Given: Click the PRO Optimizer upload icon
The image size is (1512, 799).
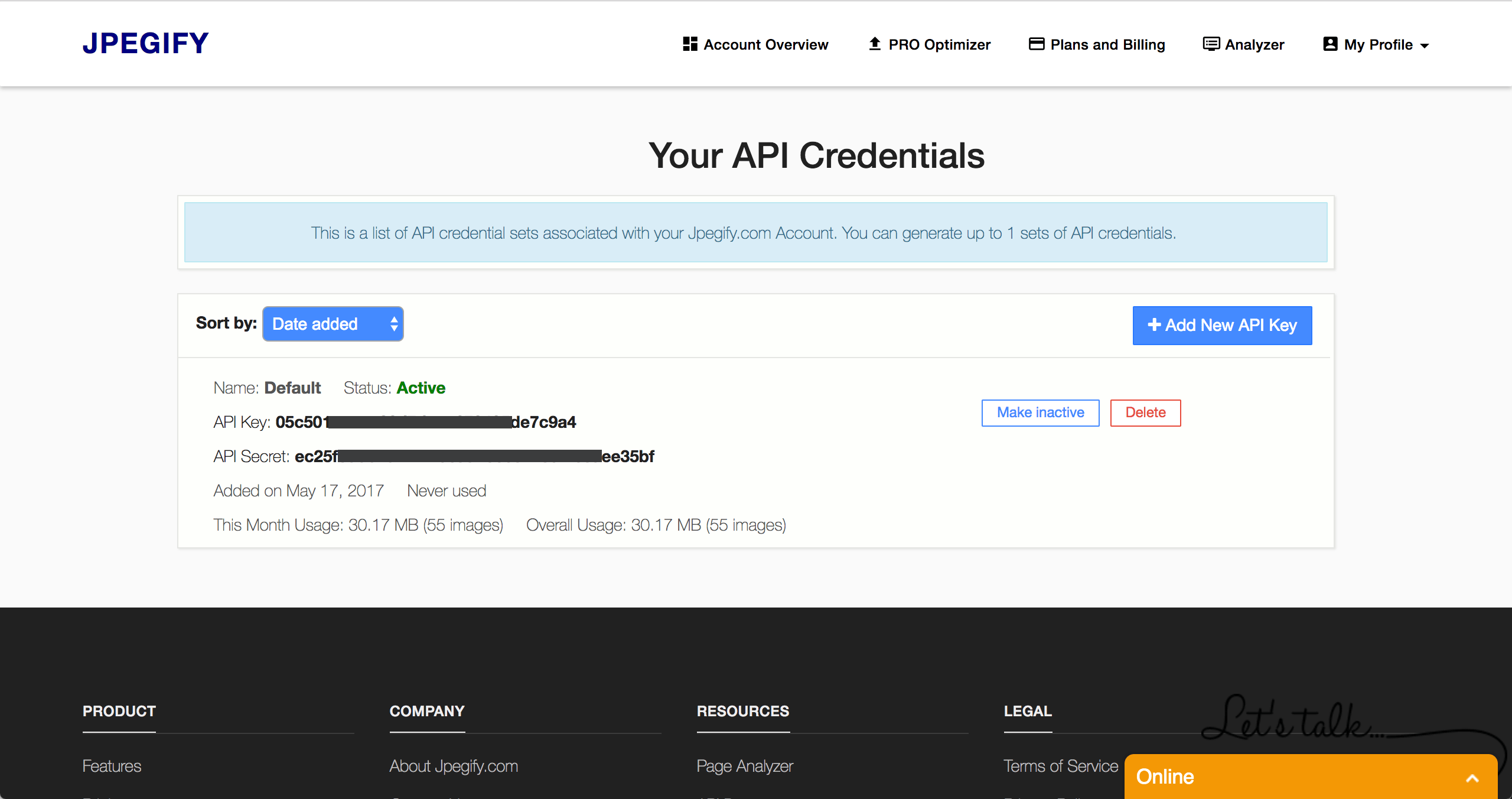Looking at the screenshot, I should tap(875, 44).
